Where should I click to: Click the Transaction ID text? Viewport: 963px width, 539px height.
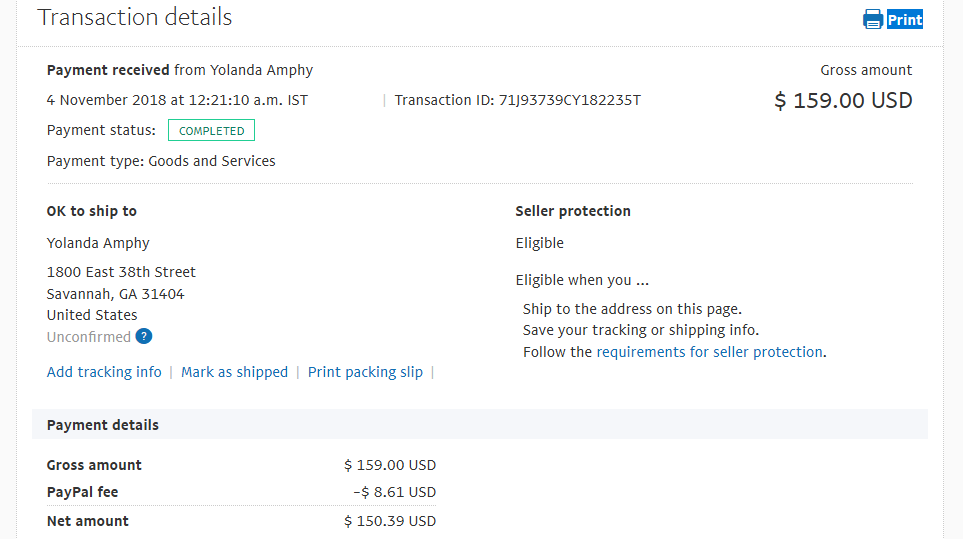[517, 100]
